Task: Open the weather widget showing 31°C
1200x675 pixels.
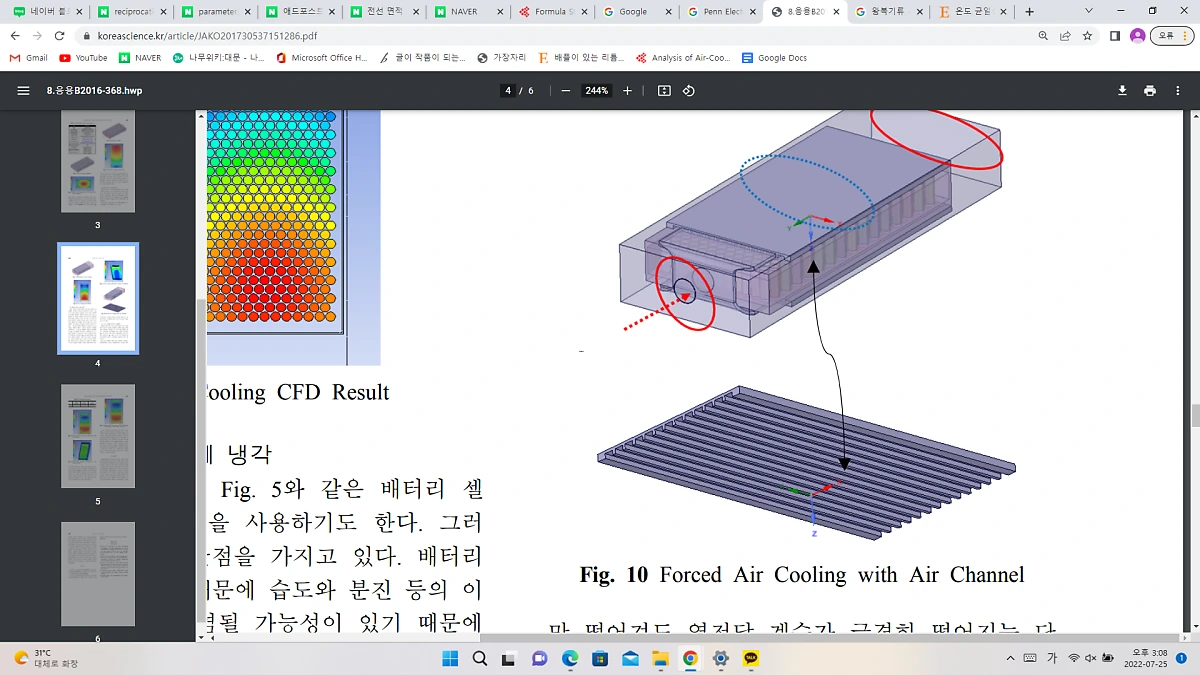Action: point(46,658)
